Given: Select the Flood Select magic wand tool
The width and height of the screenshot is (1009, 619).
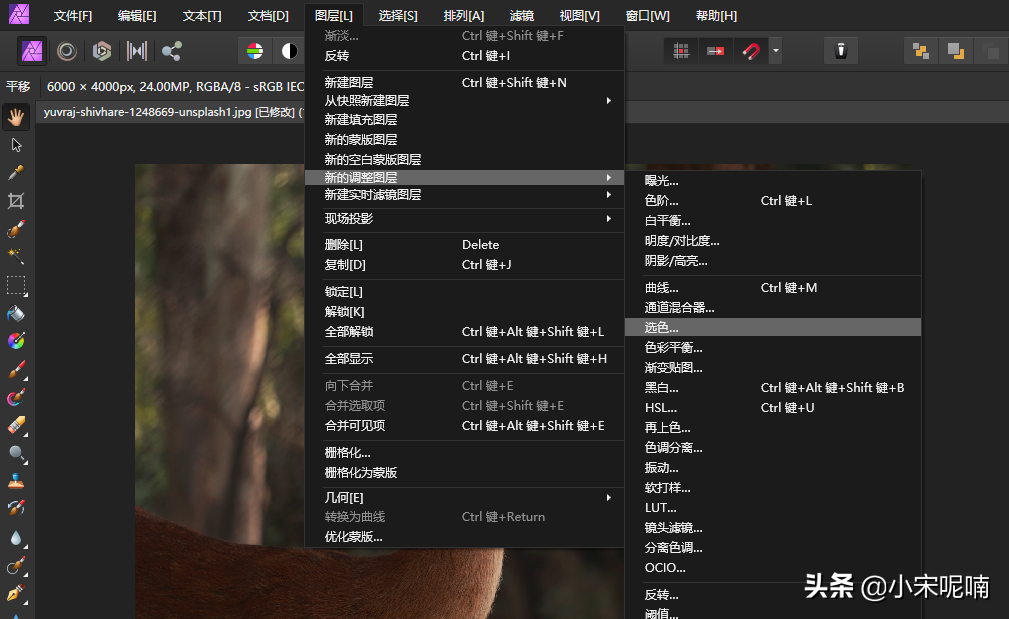Looking at the screenshot, I should point(16,257).
